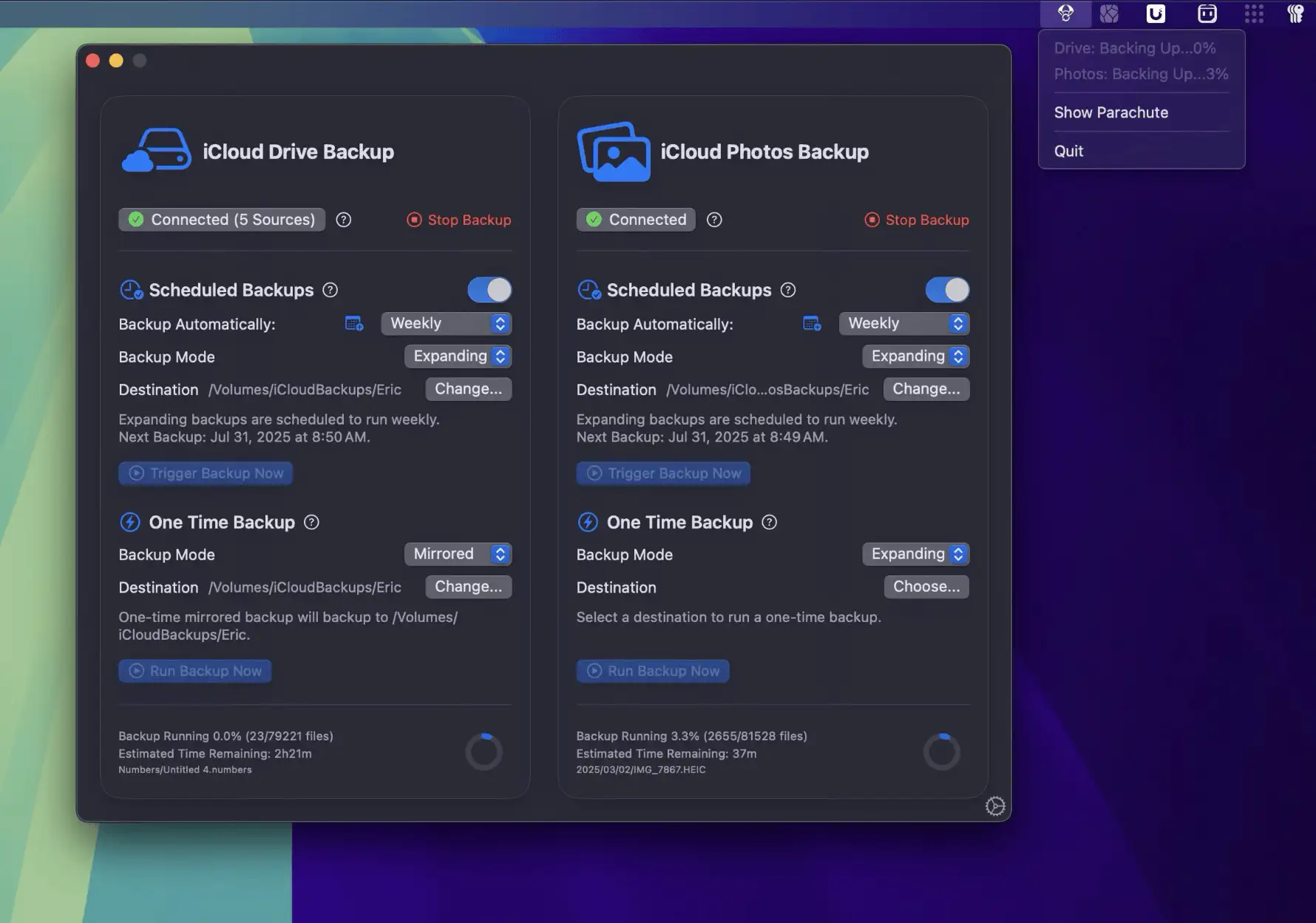The height and width of the screenshot is (923, 1316).
Task: Open Photos One Time Backup help icon
Action: click(770, 522)
